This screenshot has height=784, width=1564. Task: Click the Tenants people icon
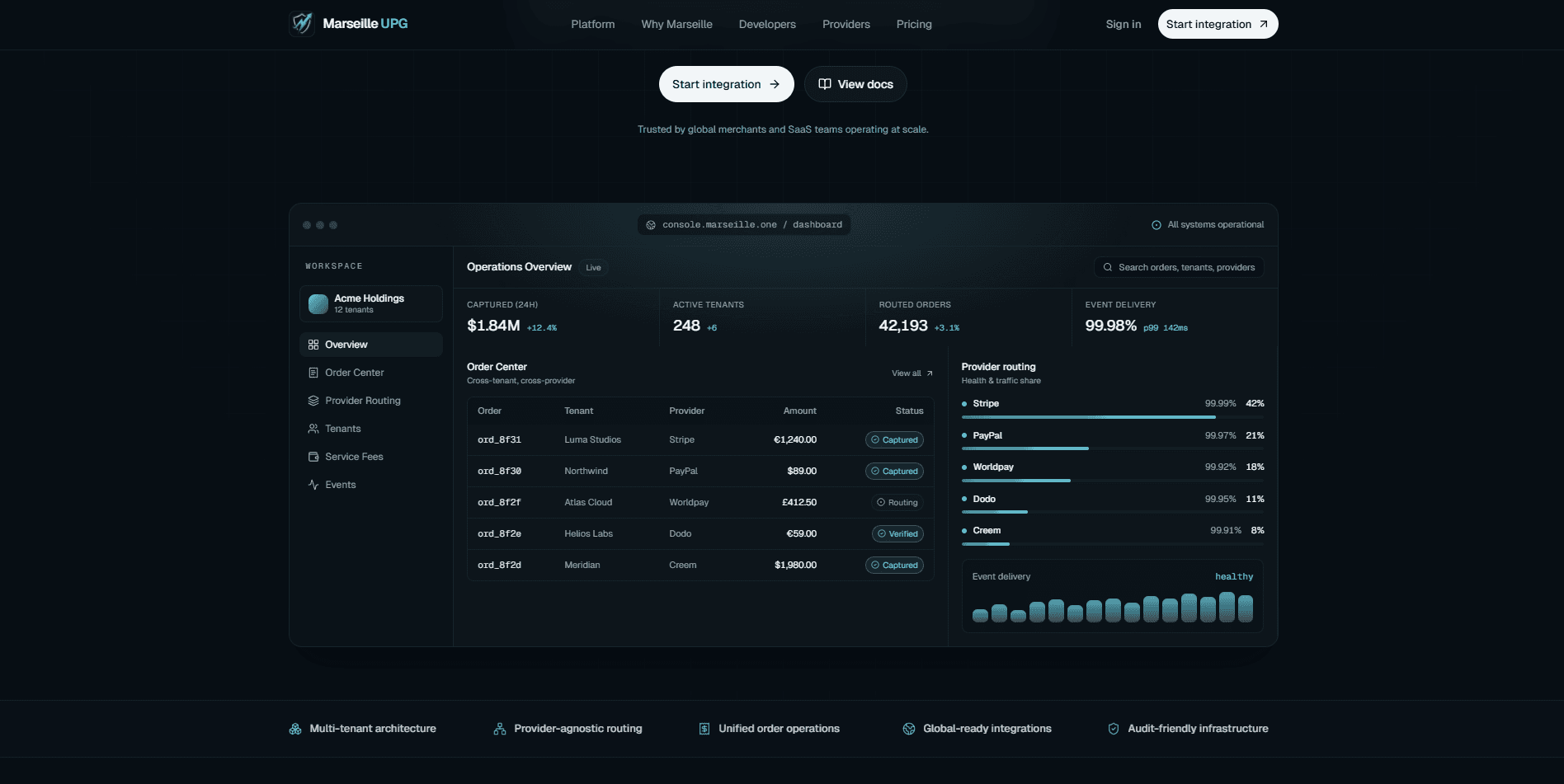313,429
